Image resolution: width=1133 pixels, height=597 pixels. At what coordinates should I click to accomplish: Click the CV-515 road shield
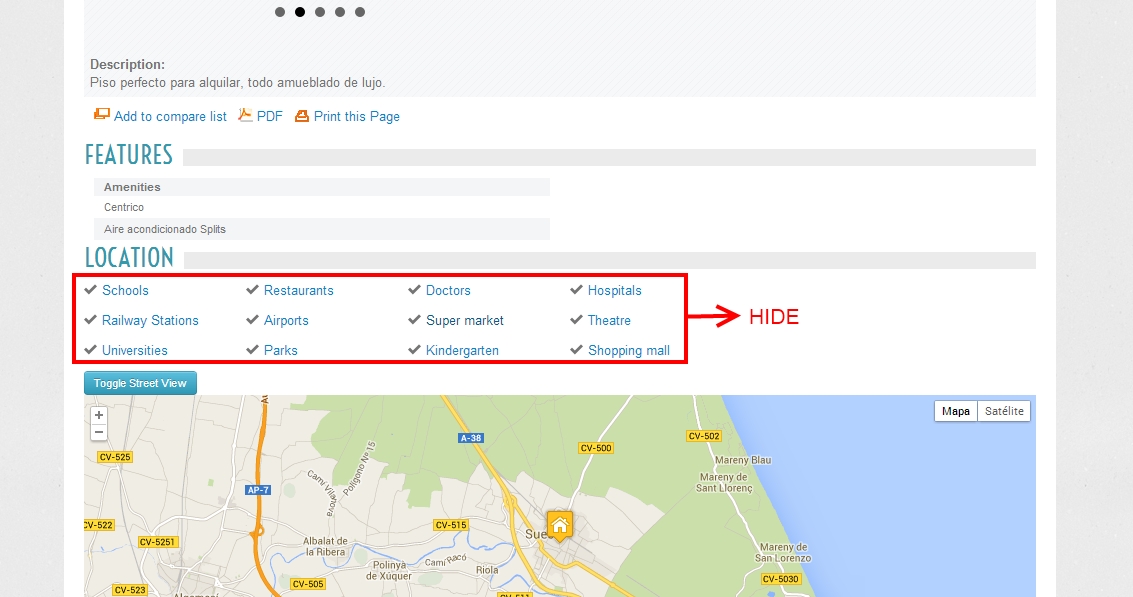click(451, 525)
